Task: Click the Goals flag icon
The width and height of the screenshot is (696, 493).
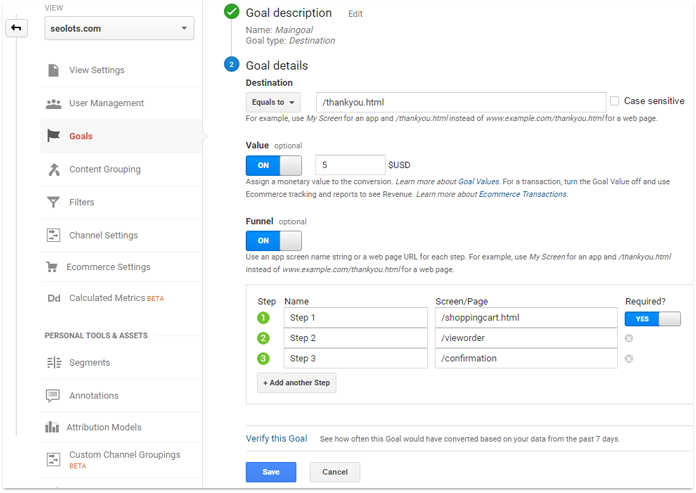Action: pos(53,136)
